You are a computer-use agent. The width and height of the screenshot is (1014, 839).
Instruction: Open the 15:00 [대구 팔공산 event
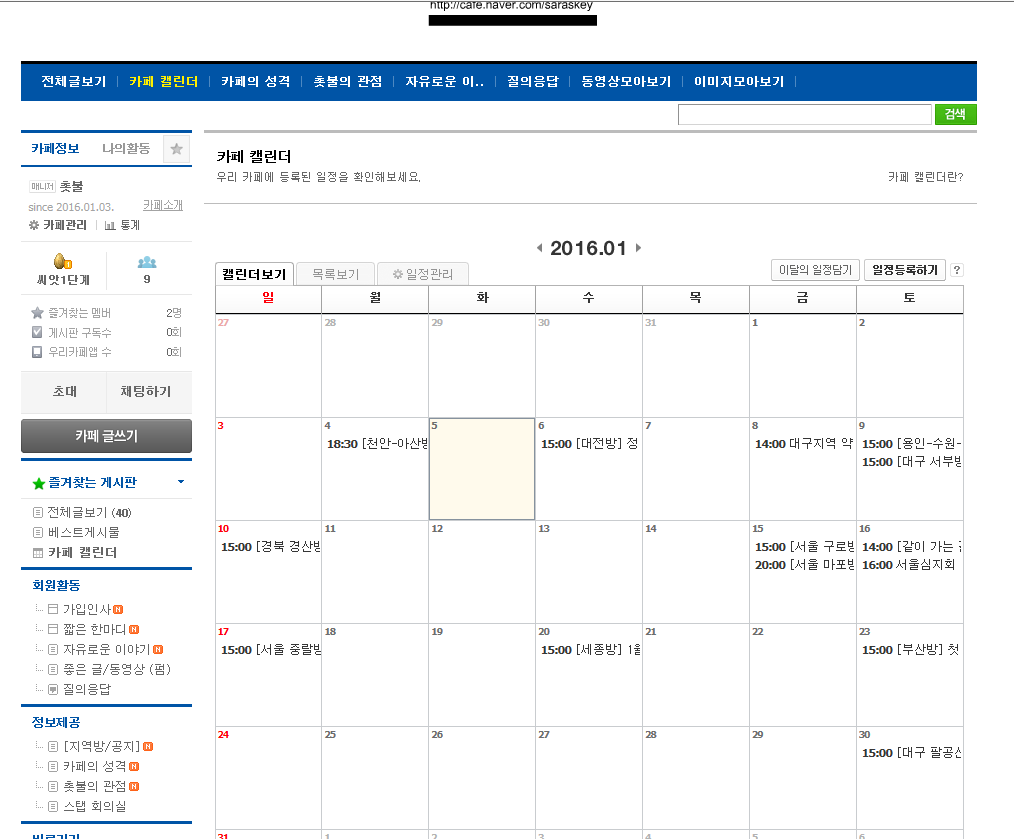(x=911, y=753)
